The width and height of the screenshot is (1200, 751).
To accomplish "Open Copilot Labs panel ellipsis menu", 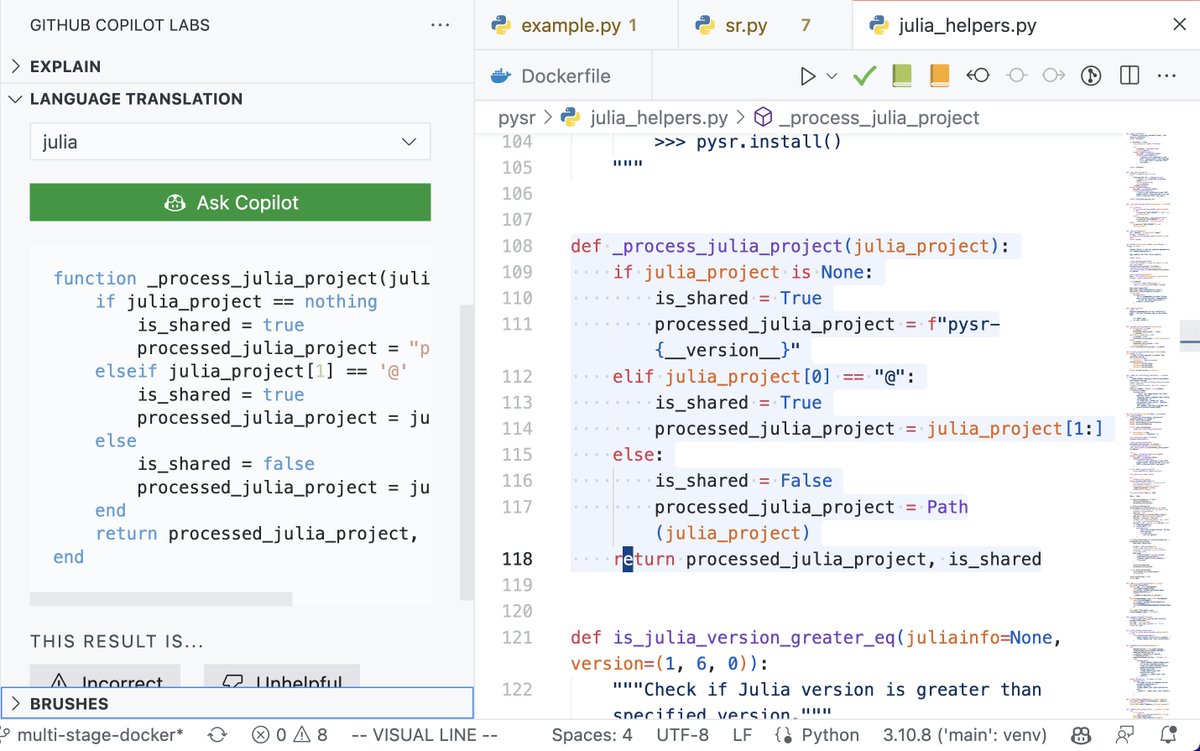I will click(440, 25).
